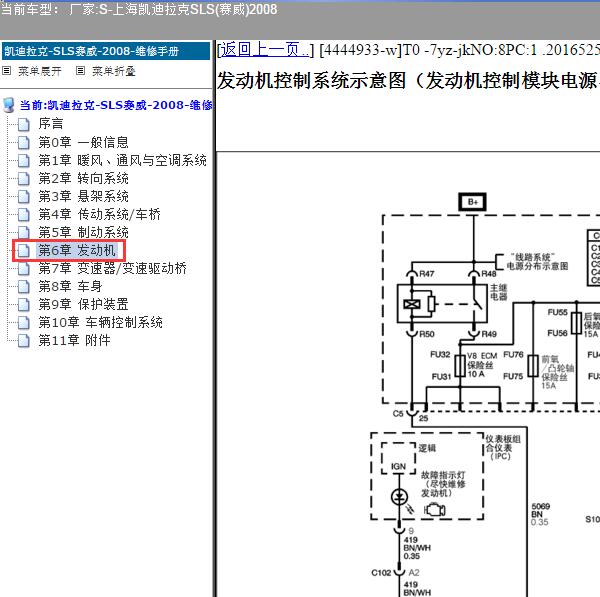Viewport: 600px width, 597px height.
Task: Click the FU32 fuse terminal label
Action: pos(440,354)
